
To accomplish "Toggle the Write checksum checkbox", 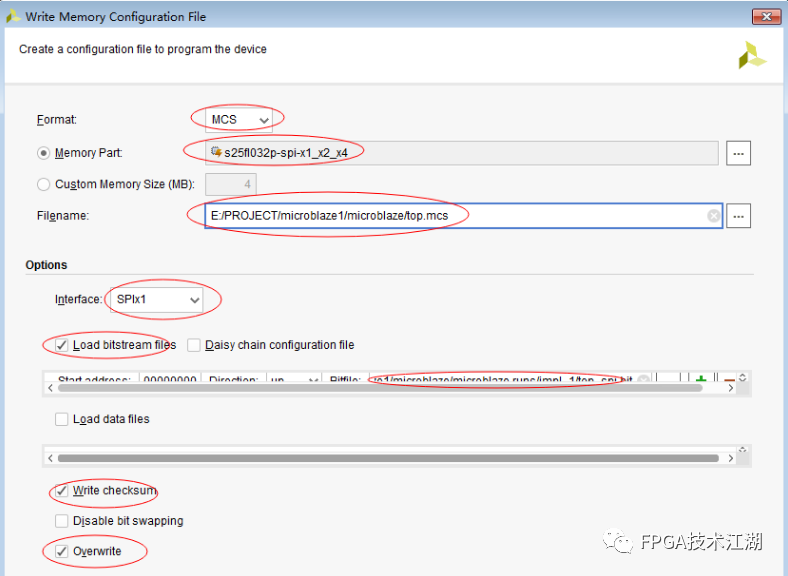I will pos(61,491).
